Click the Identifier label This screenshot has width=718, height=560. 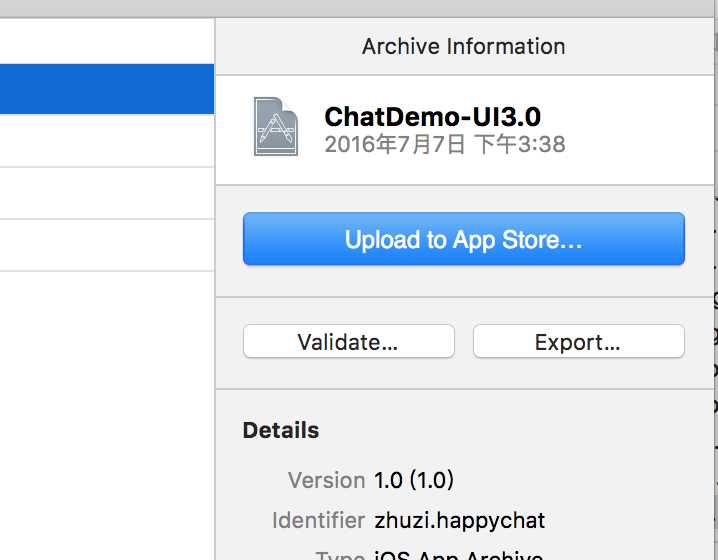click(x=318, y=520)
